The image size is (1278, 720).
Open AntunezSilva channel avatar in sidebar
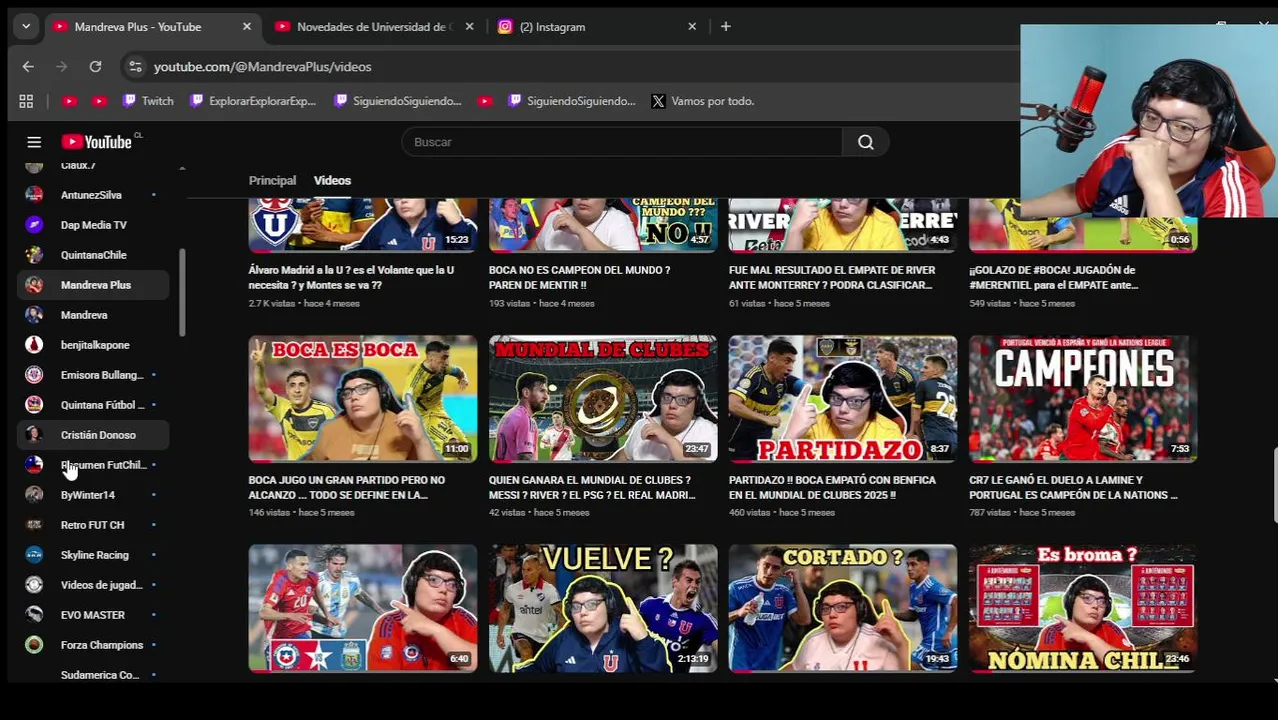coord(34,195)
